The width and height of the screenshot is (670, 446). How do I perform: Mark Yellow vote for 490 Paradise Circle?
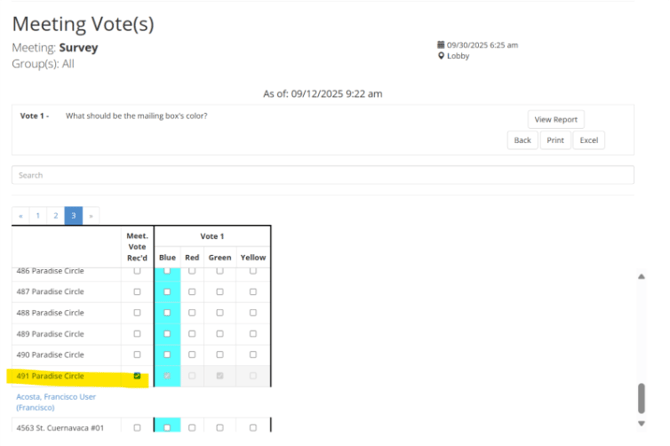click(x=253, y=355)
